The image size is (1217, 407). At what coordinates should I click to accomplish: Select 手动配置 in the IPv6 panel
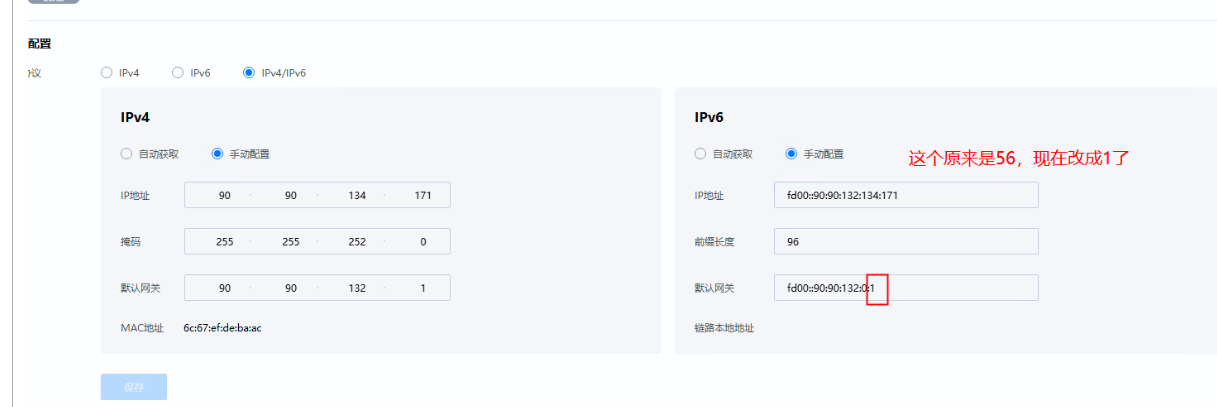click(x=792, y=154)
